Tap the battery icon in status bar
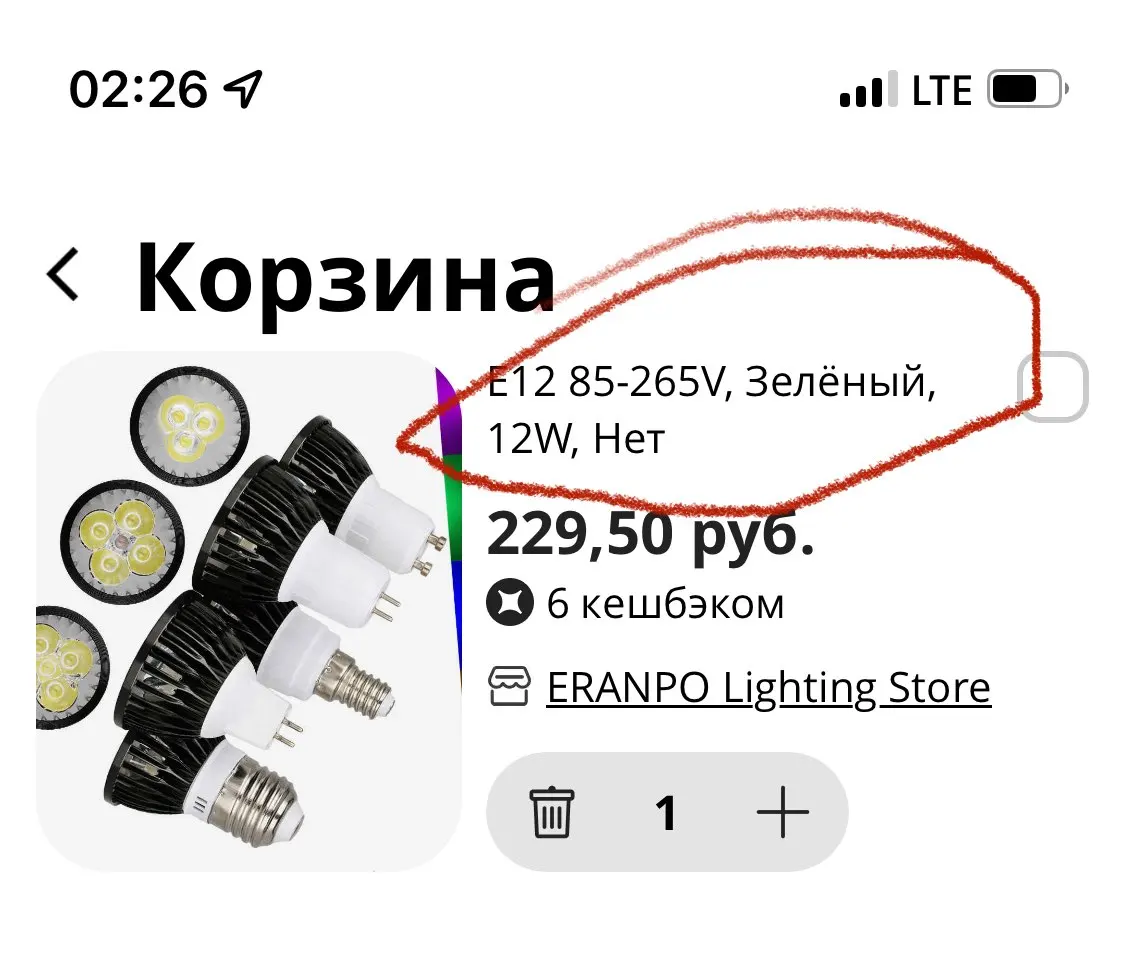 (x=1027, y=89)
